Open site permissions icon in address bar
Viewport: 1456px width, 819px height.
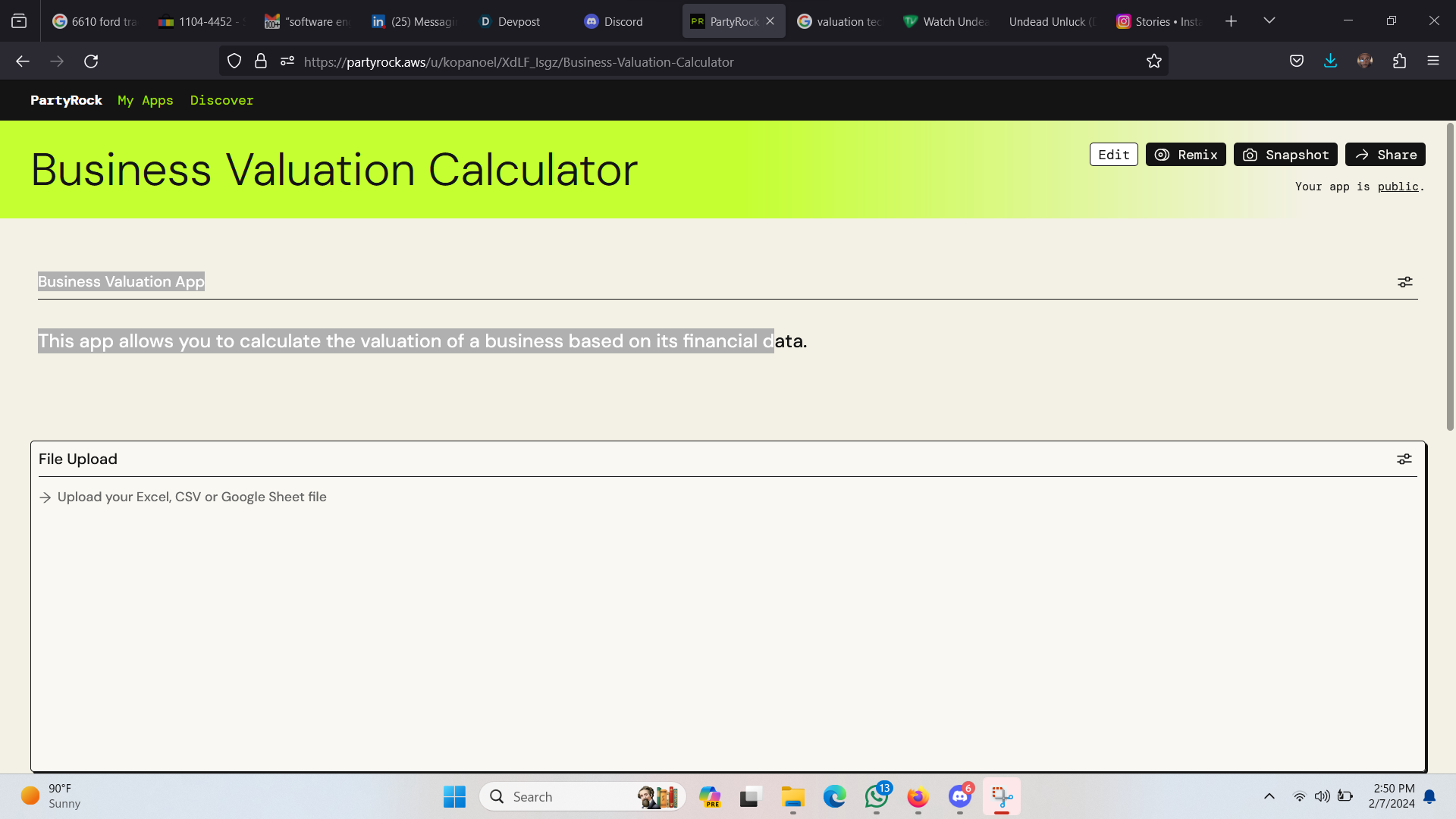pyautogui.click(x=287, y=61)
